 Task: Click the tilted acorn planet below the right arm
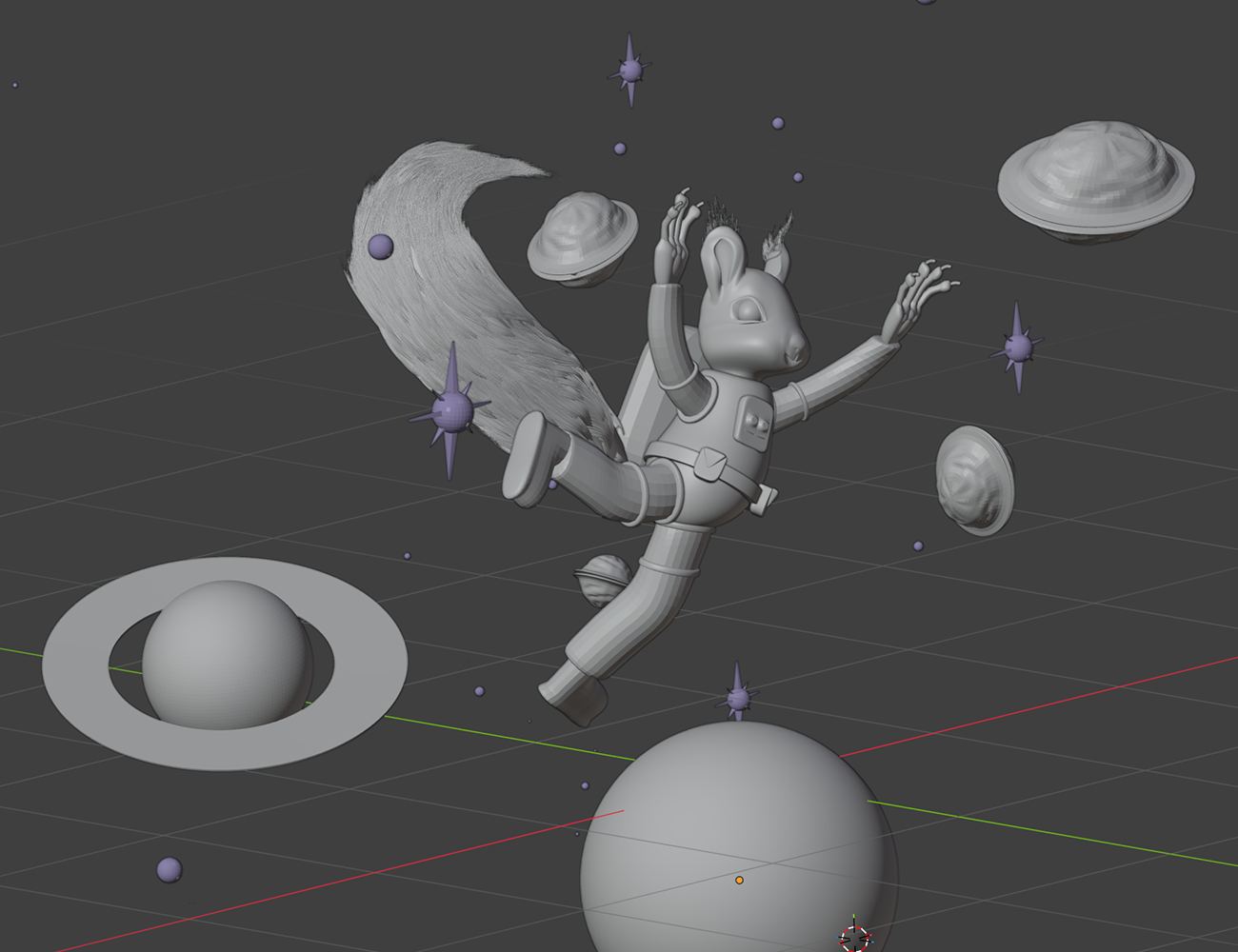tap(974, 480)
